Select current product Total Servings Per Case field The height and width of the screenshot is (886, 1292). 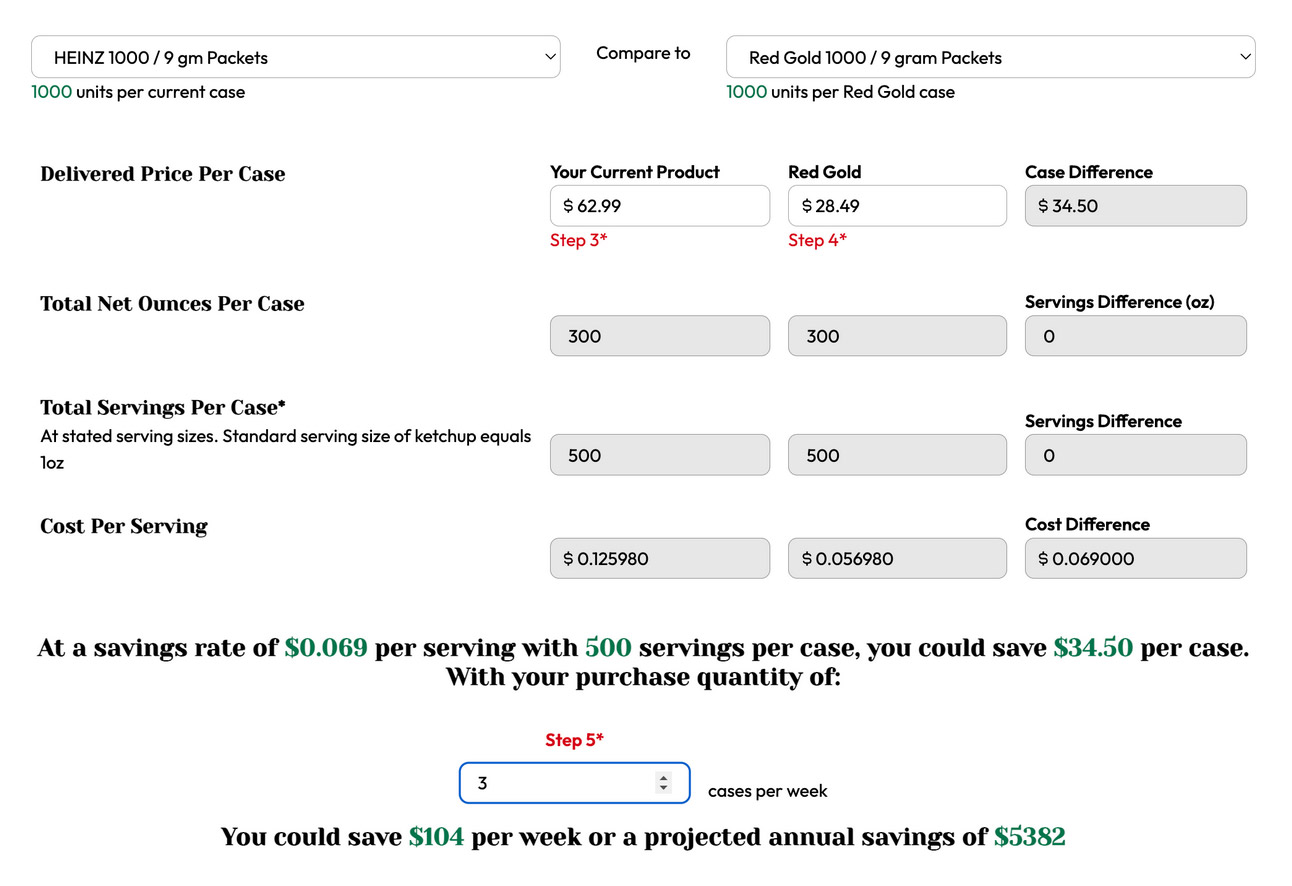click(x=660, y=455)
